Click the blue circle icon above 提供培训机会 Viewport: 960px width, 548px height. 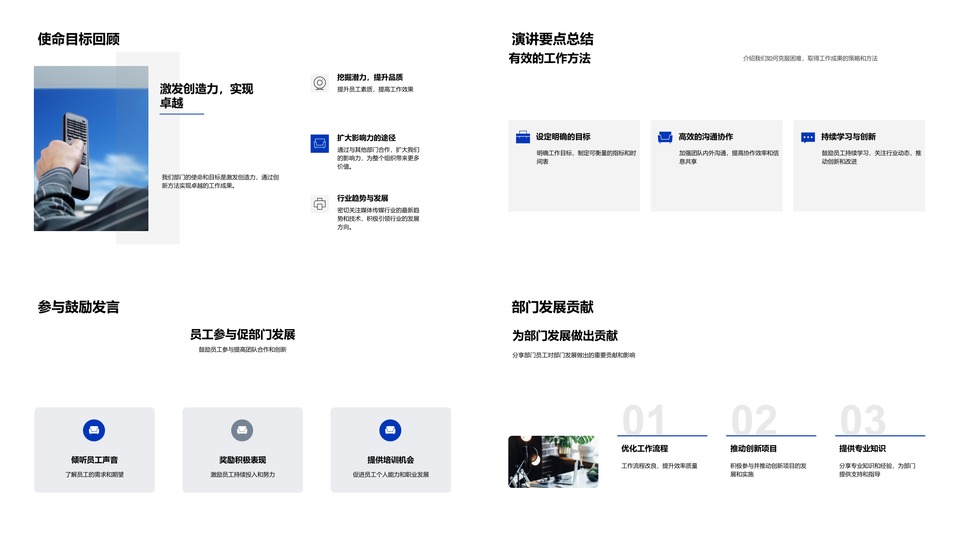point(390,430)
